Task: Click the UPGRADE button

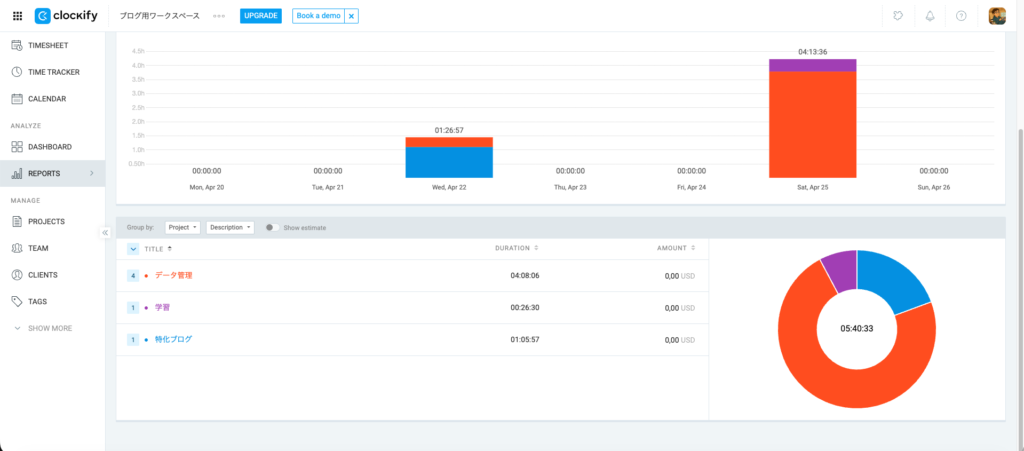Action: (260, 16)
